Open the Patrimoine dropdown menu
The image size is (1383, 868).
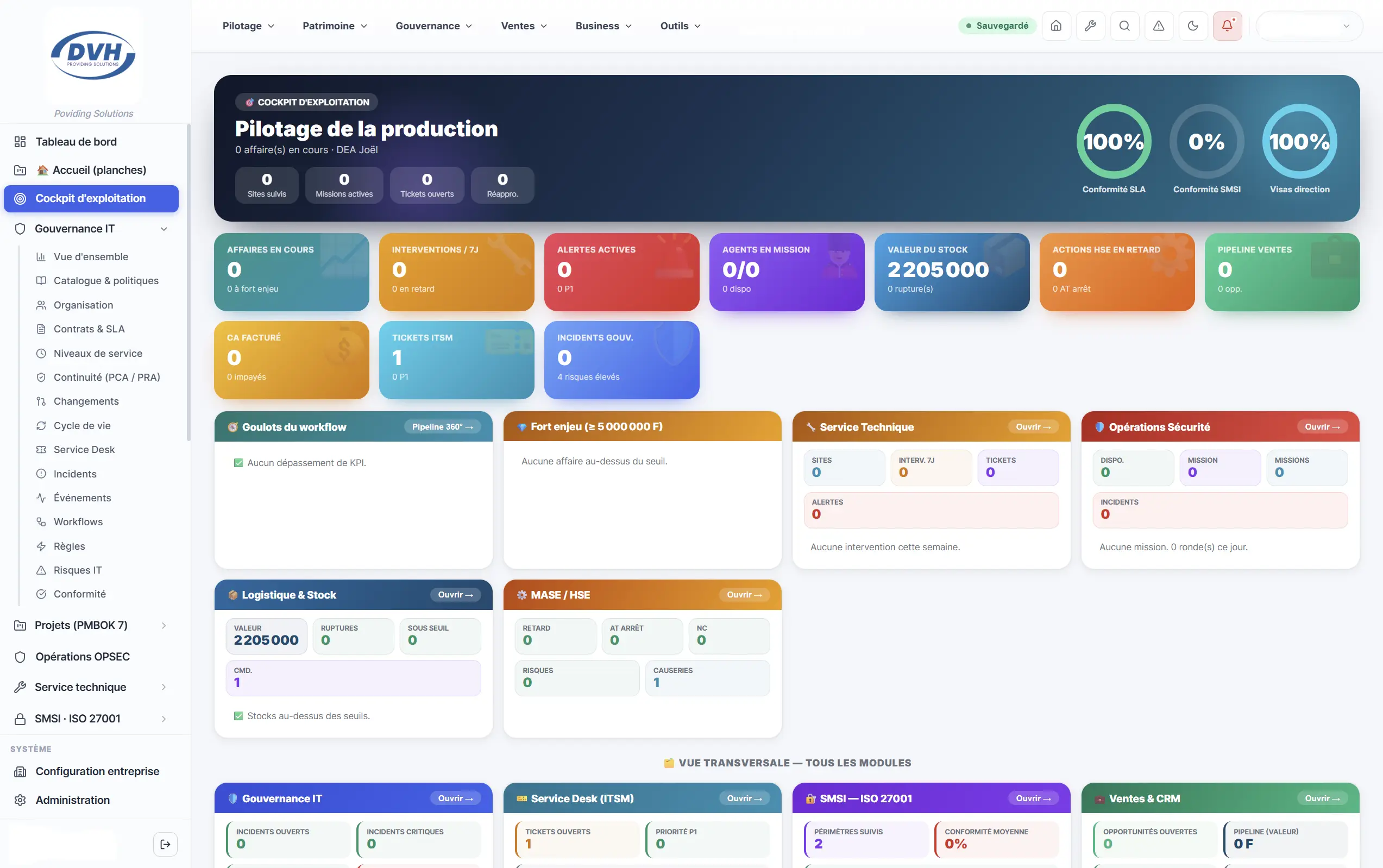(x=335, y=26)
